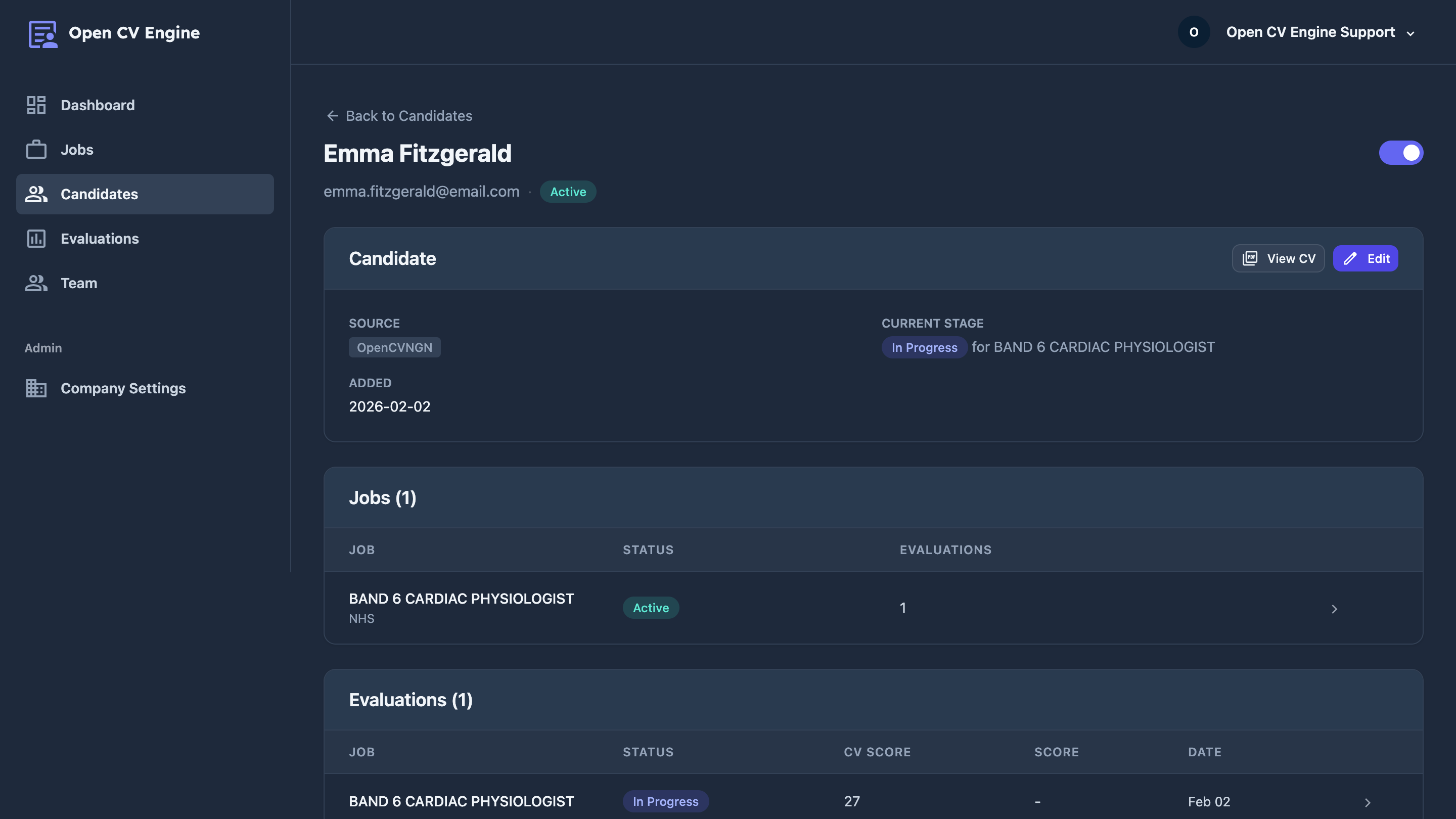Click the back arrow icon

[332, 116]
